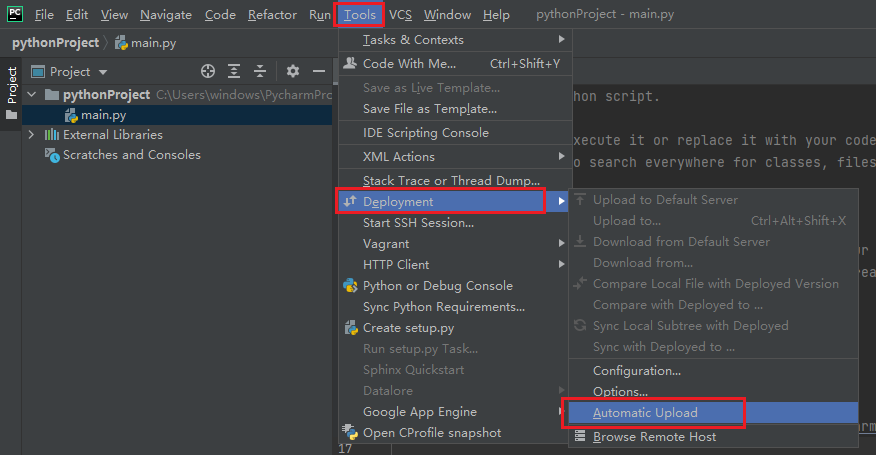
Task: Open Deployment Options
Action: (x=713, y=391)
